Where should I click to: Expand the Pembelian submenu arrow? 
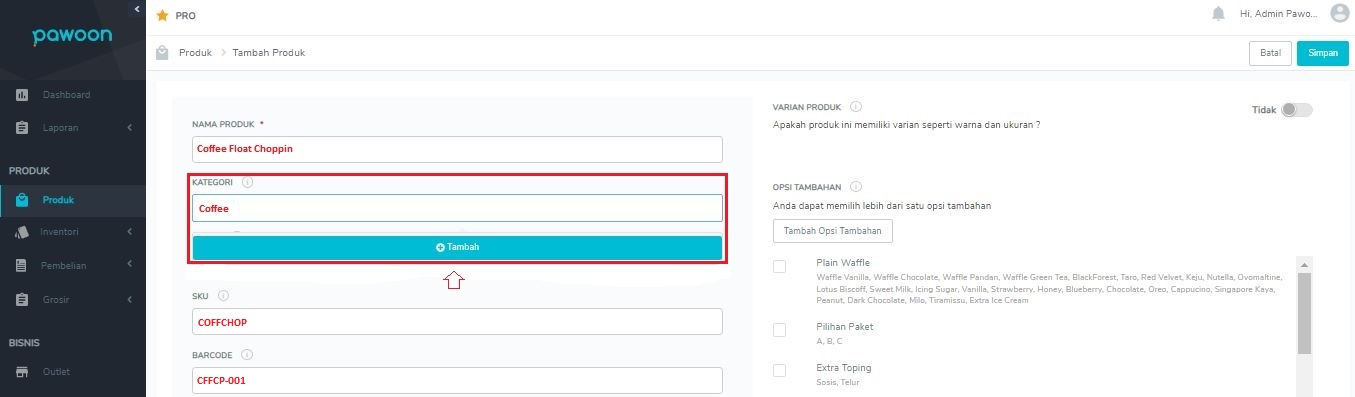point(129,265)
